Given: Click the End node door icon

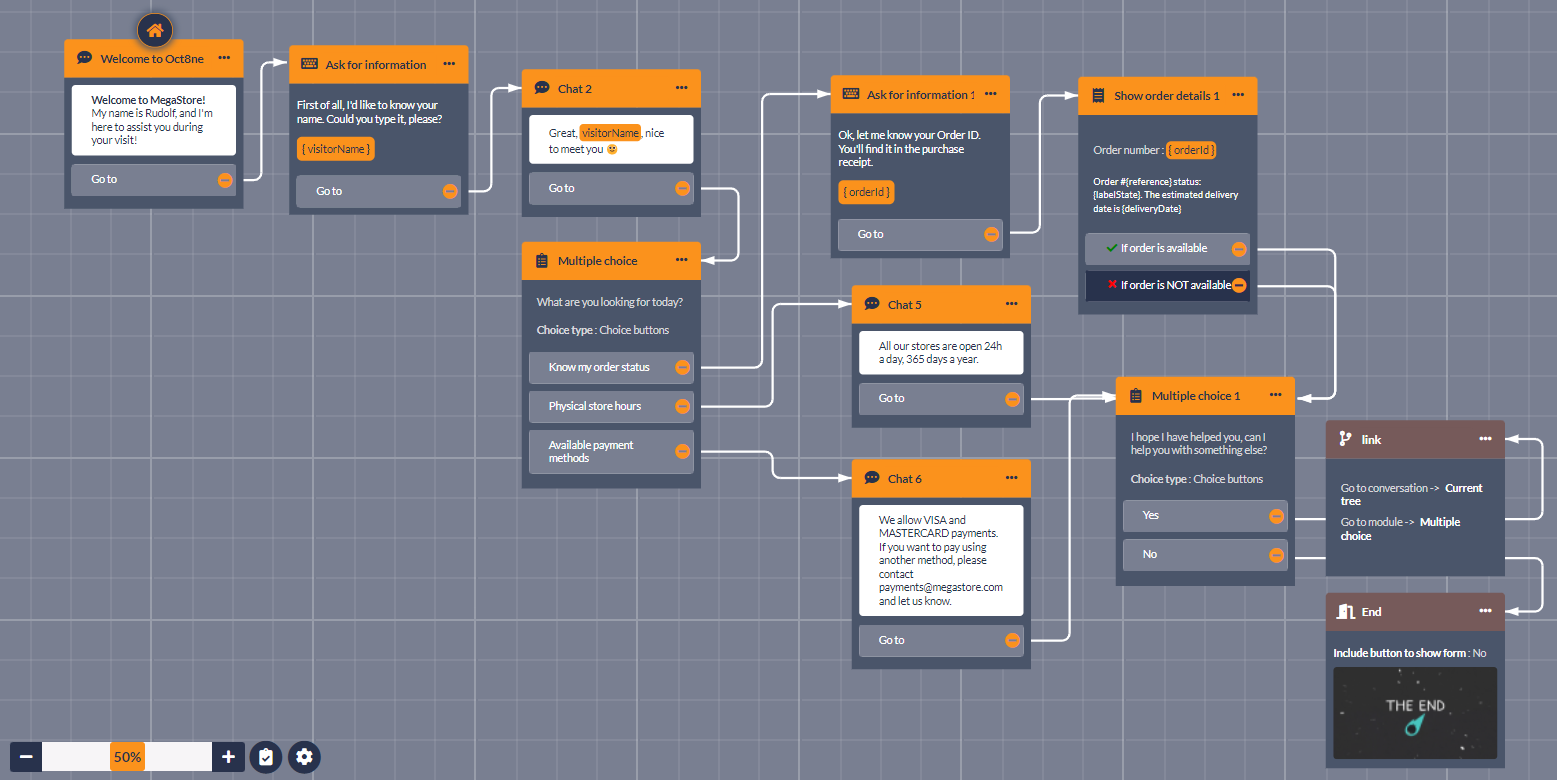Looking at the screenshot, I should click(1345, 611).
